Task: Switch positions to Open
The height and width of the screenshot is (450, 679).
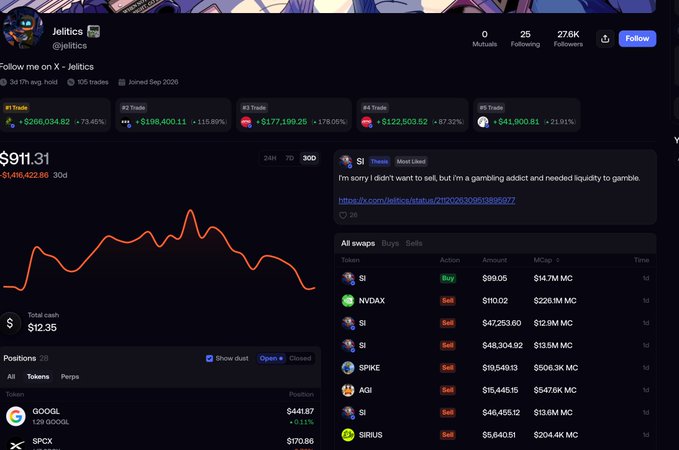Action: [271, 359]
